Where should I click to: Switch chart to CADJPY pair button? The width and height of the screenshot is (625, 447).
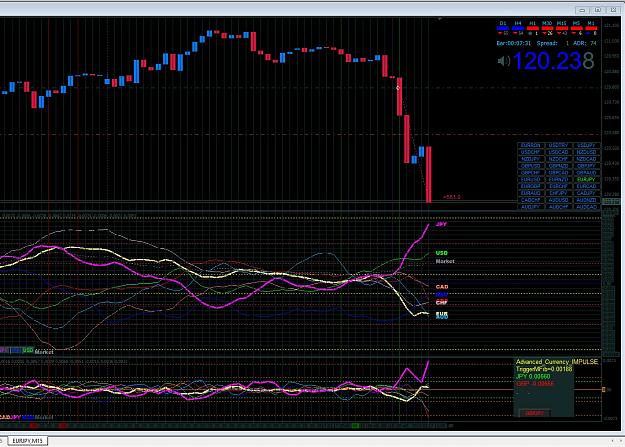(586, 193)
